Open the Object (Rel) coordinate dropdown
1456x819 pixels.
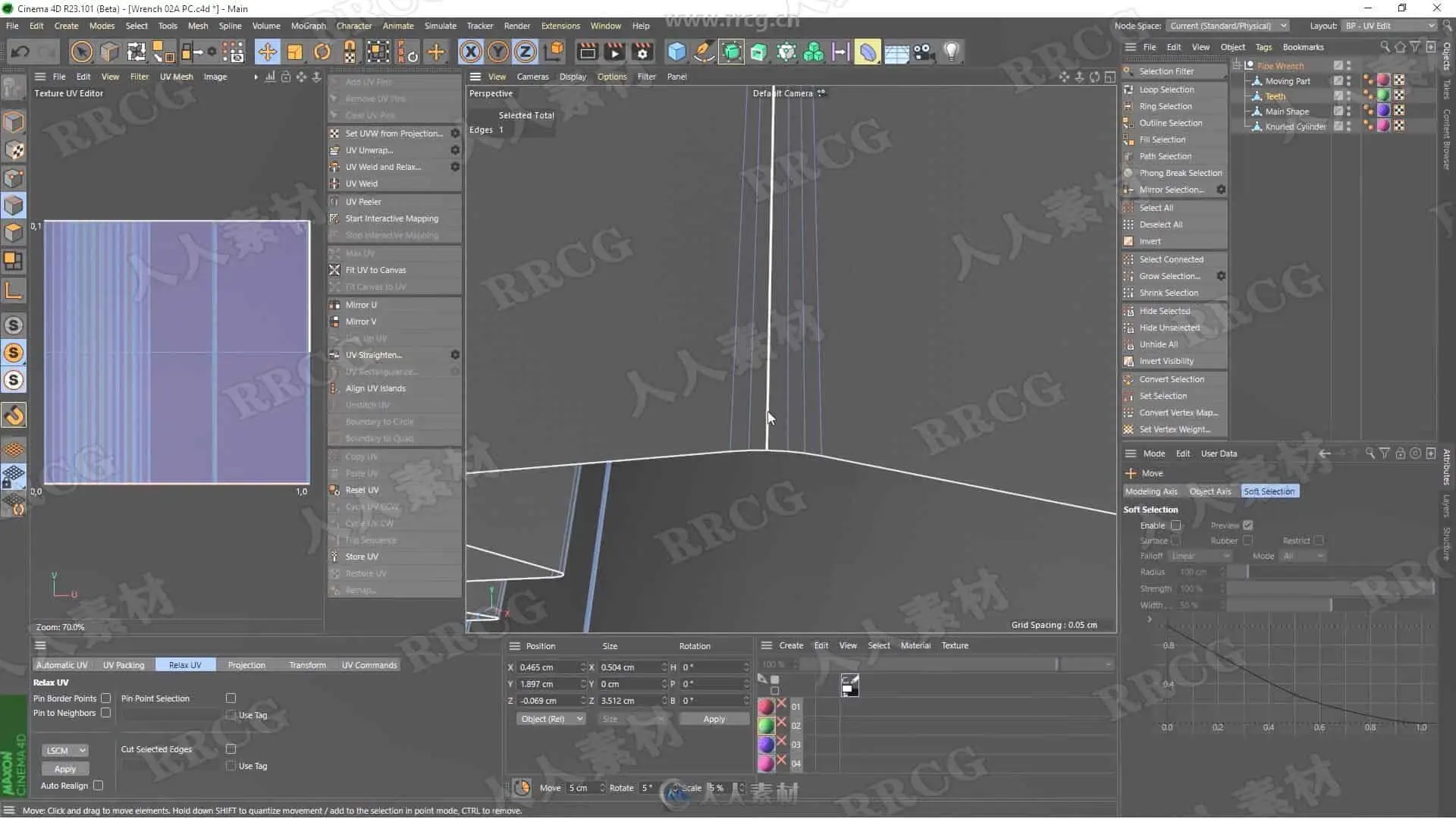point(551,719)
